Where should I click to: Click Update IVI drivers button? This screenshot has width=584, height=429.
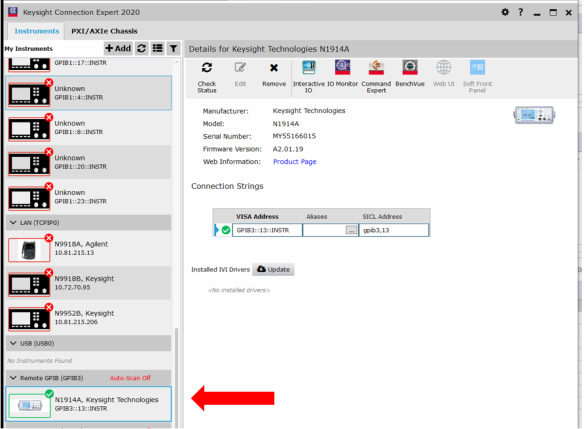273,269
